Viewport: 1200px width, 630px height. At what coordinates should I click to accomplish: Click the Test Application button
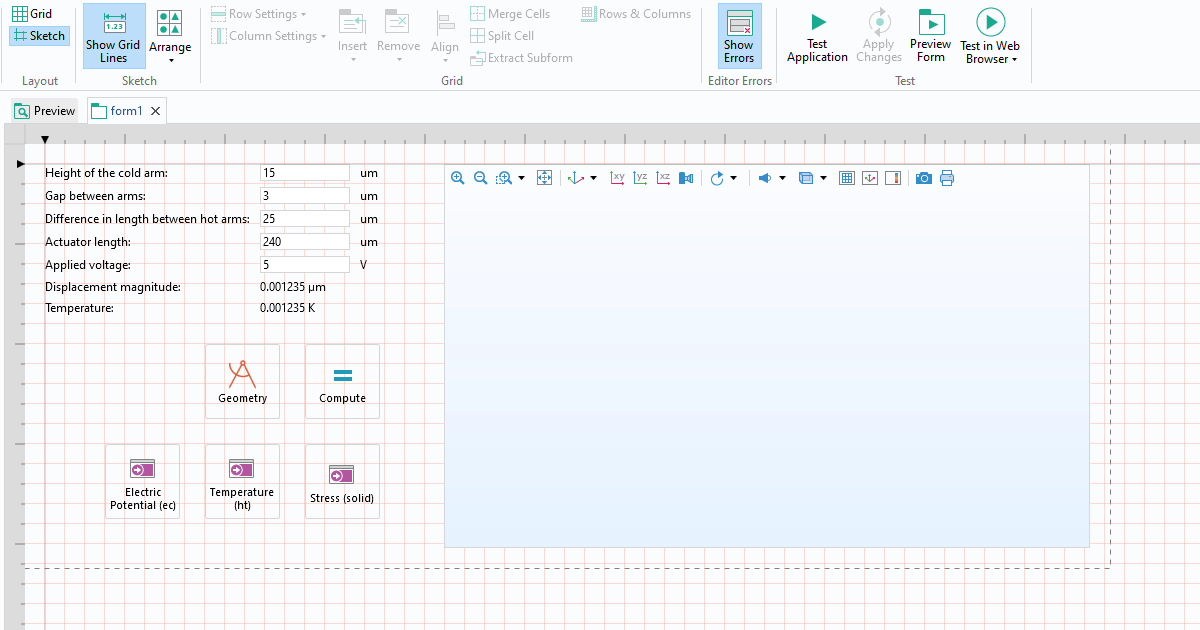pyautogui.click(x=817, y=37)
